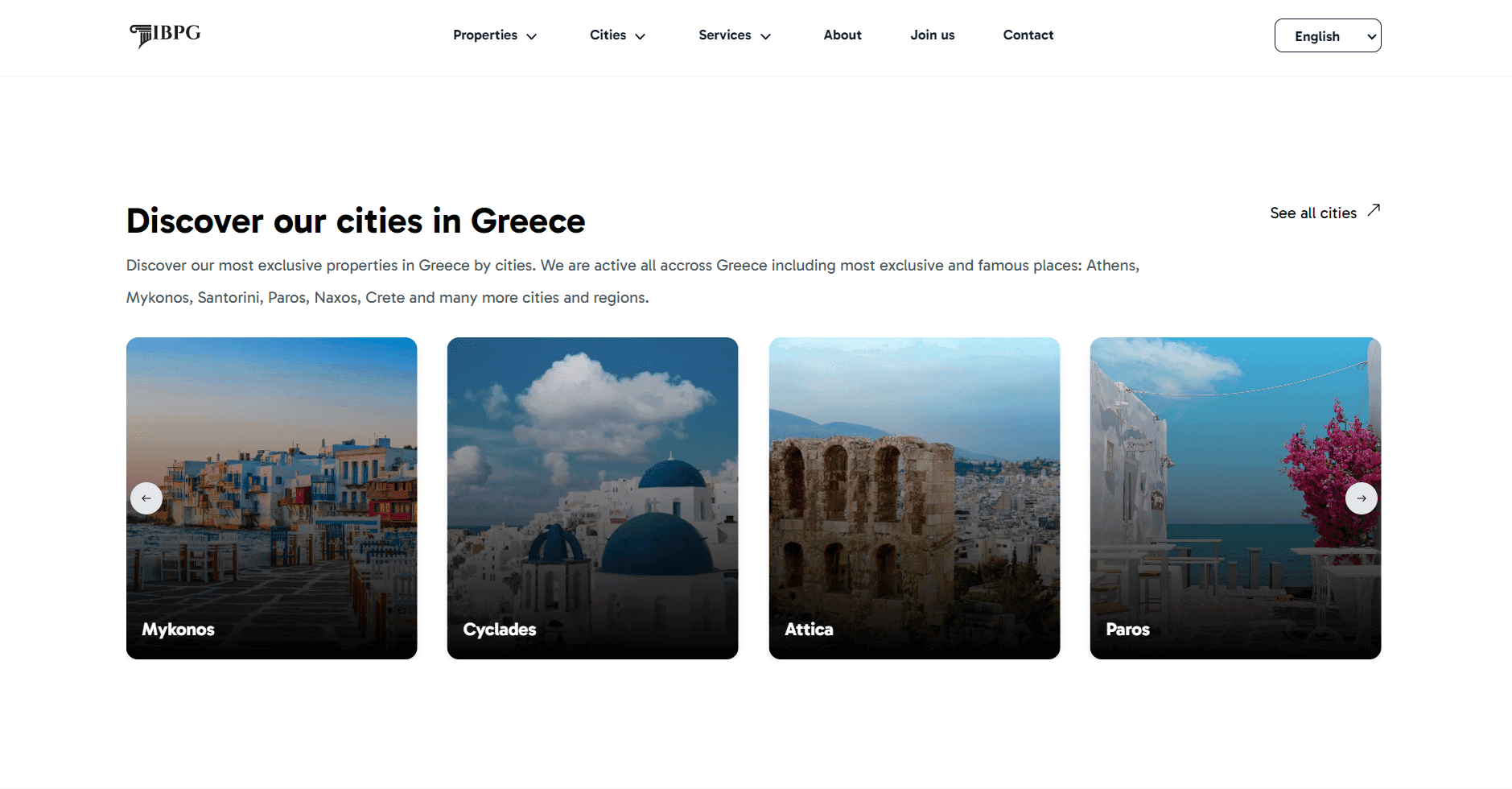Click the arrow icon next to See all cities
The height and width of the screenshot is (789, 1512).
[x=1374, y=210]
